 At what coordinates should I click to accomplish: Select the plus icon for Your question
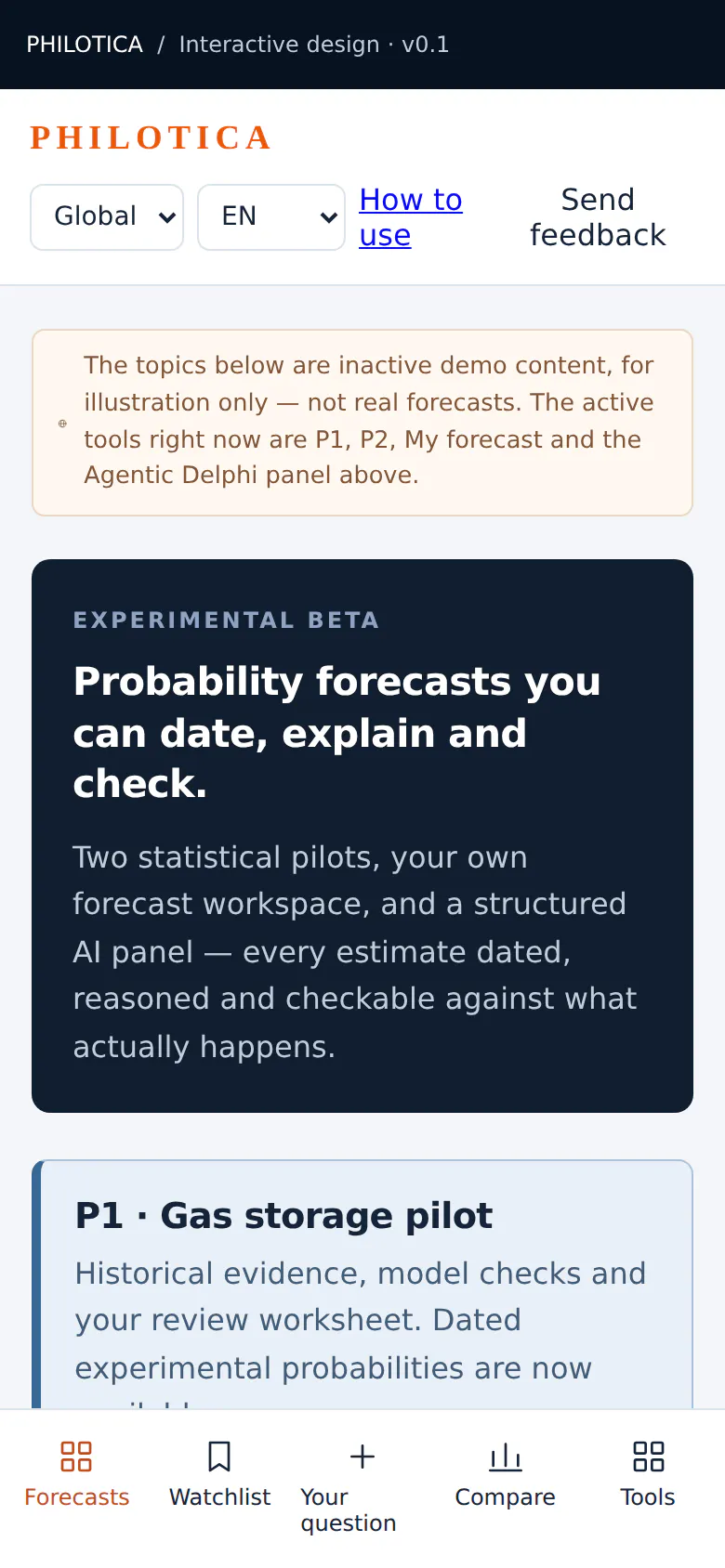(x=362, y=1457)
